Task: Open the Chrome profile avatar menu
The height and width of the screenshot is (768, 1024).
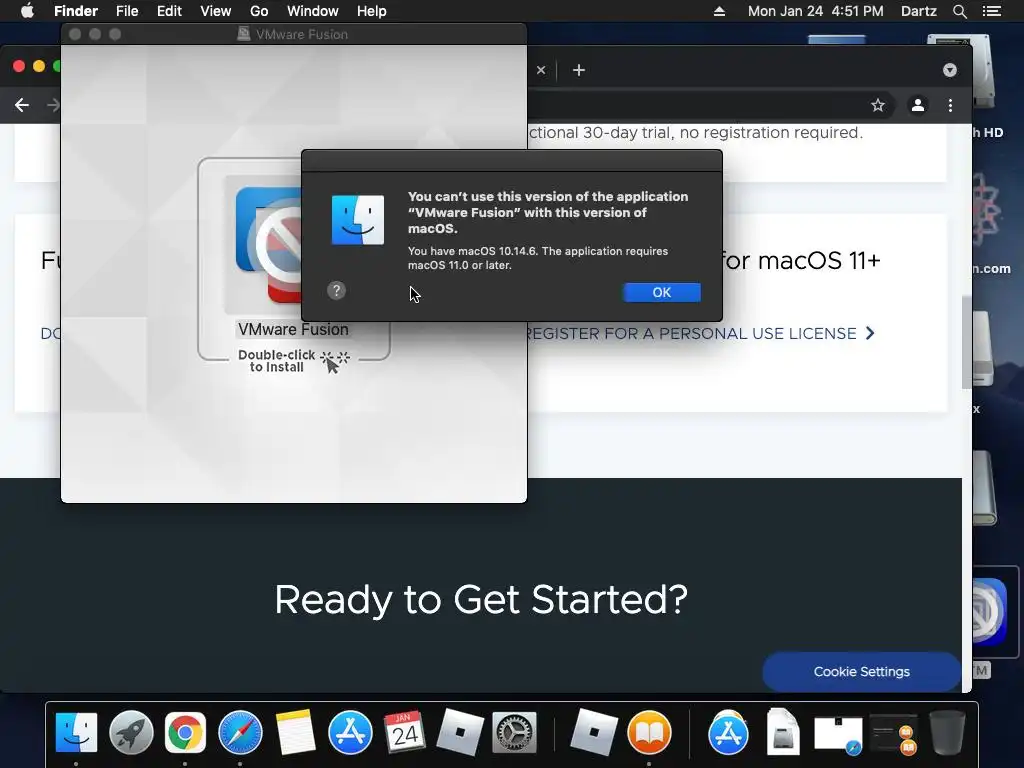Action: point(918,105)
